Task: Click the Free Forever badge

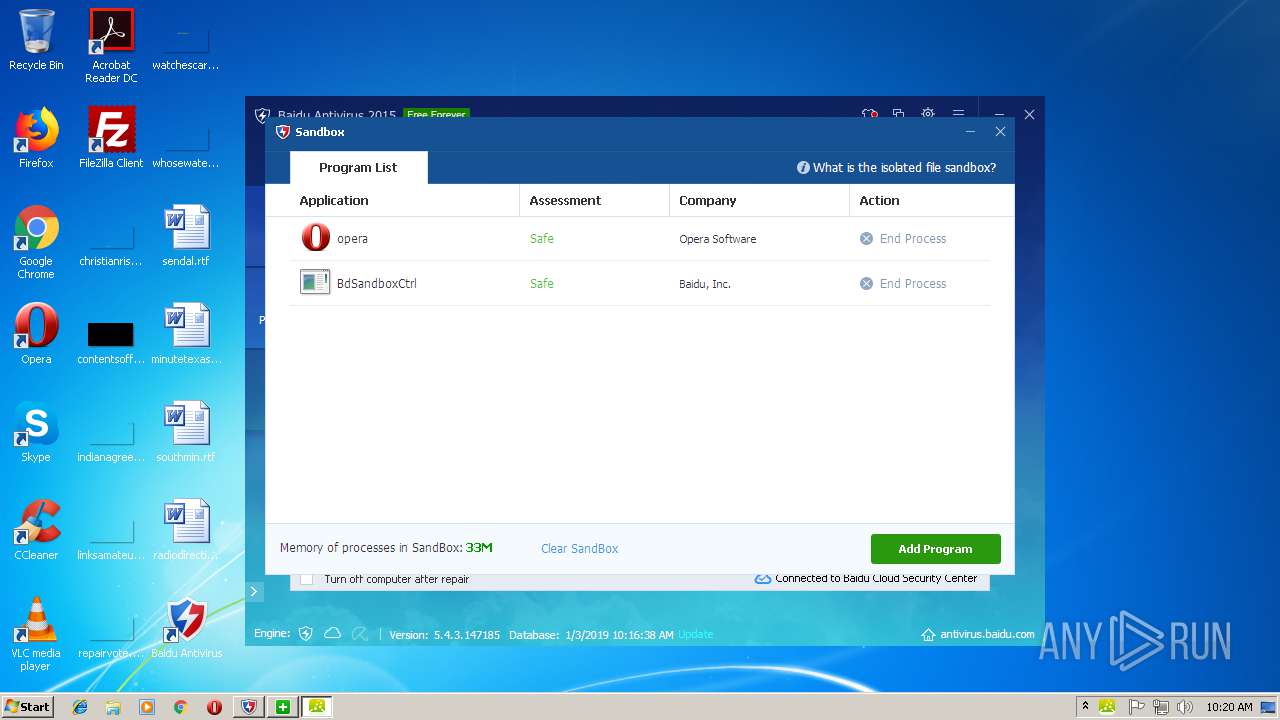Action: click(x=436, y=114)
